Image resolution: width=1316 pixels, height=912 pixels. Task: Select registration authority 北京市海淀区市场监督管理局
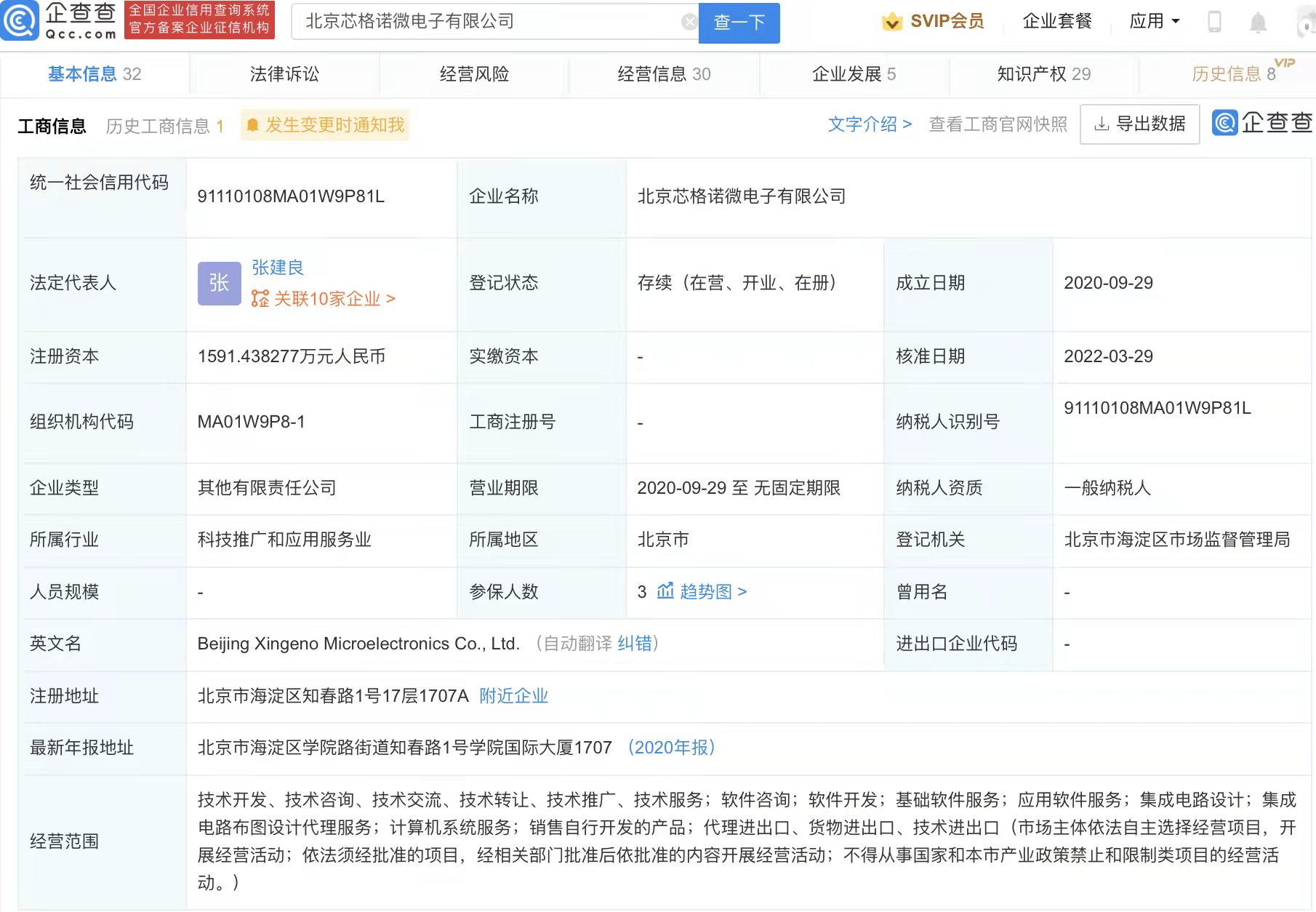point(1177,539)
